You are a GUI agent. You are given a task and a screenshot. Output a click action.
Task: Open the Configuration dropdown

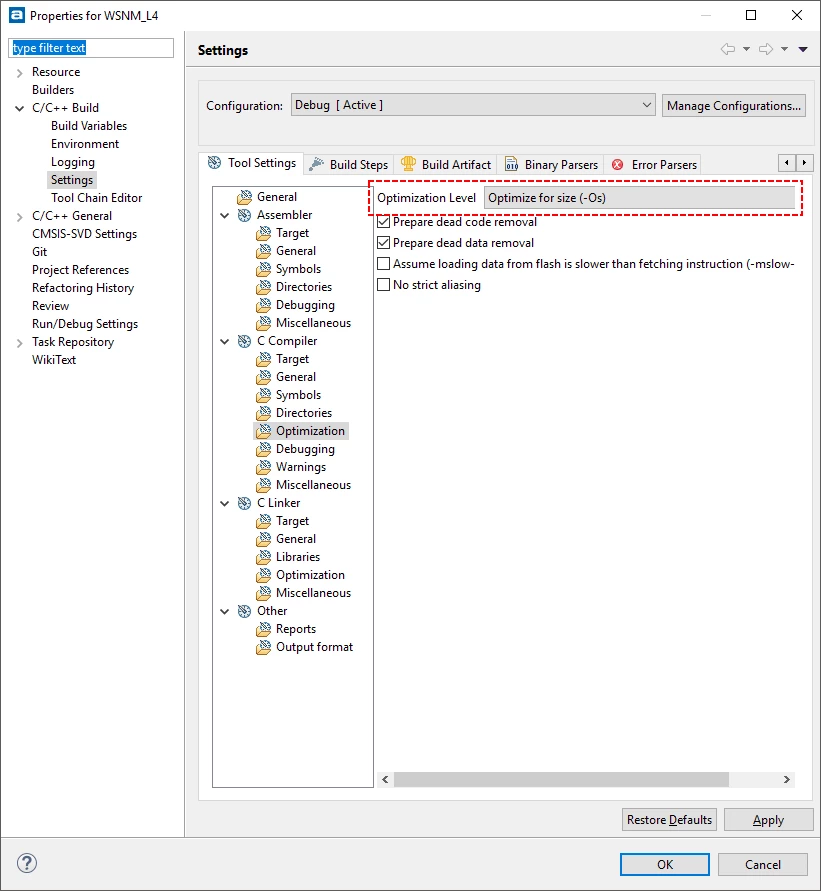[x=473, y=106]
